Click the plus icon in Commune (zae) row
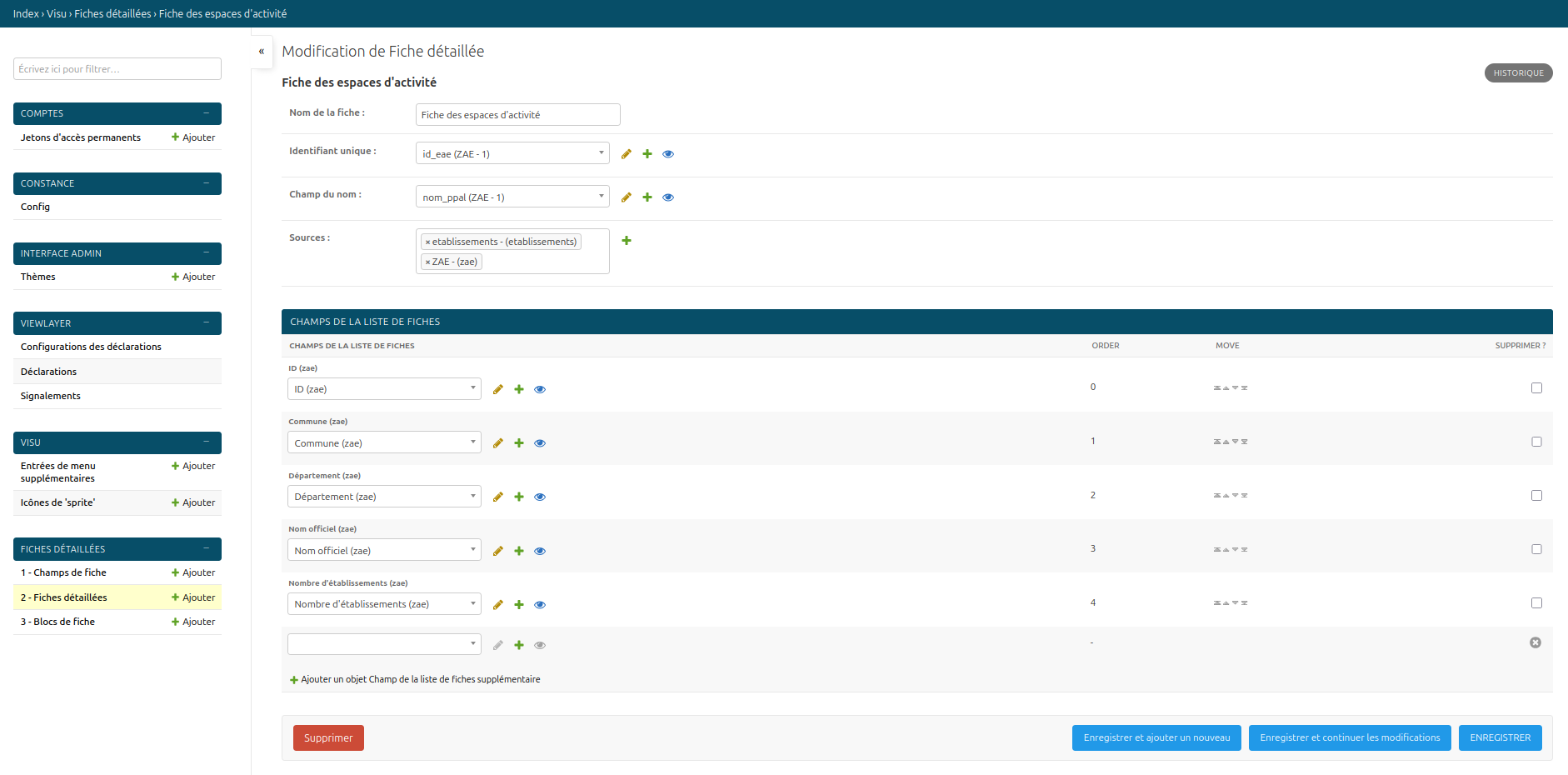The width and height of the screenshot is (1568, 775). (x=519, y=443)
